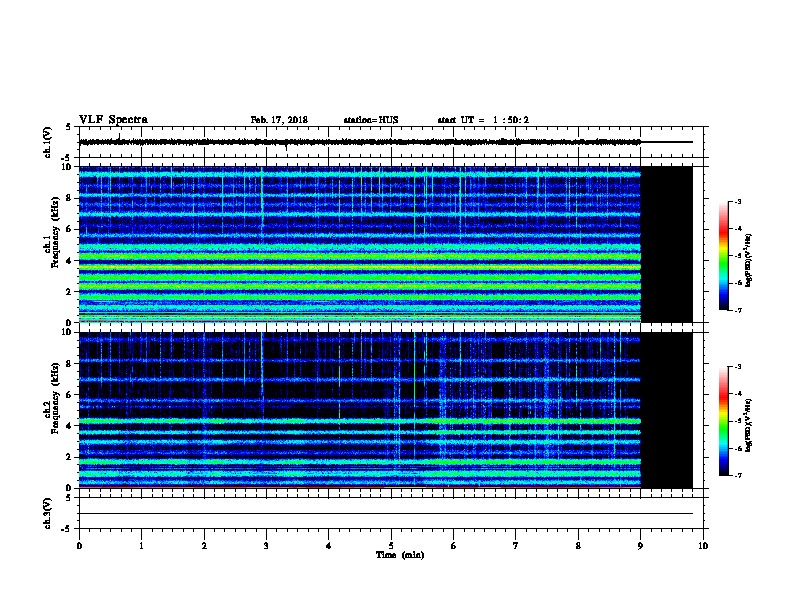Click the "10" kHz tick of ch.2 spectrogram
The height and width of the screenshot is (612, 792).
tap(68, 332)
